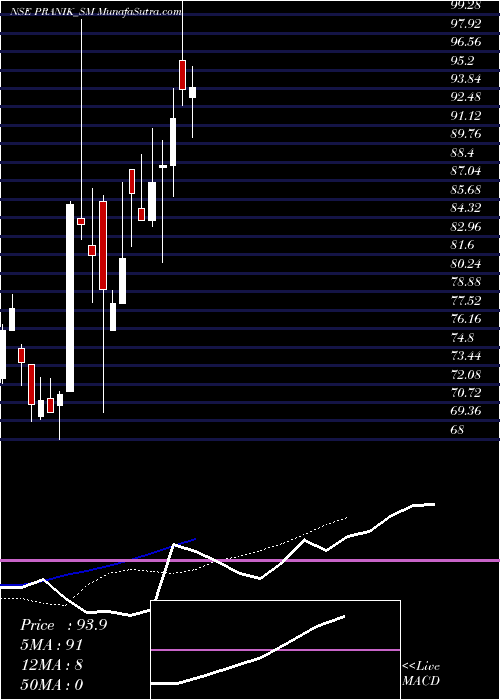Click the 81.6 price axis label

[x=462, y=245]
